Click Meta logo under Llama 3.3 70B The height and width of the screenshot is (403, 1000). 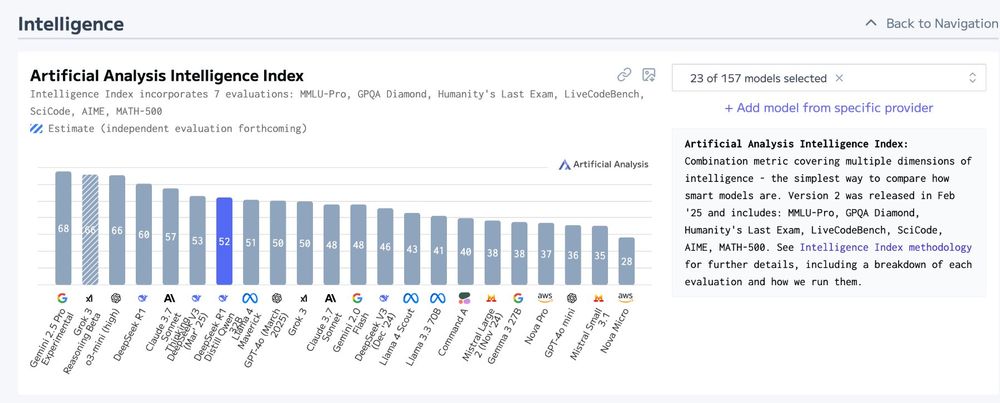pyautogui.click(x=438, y=298)
